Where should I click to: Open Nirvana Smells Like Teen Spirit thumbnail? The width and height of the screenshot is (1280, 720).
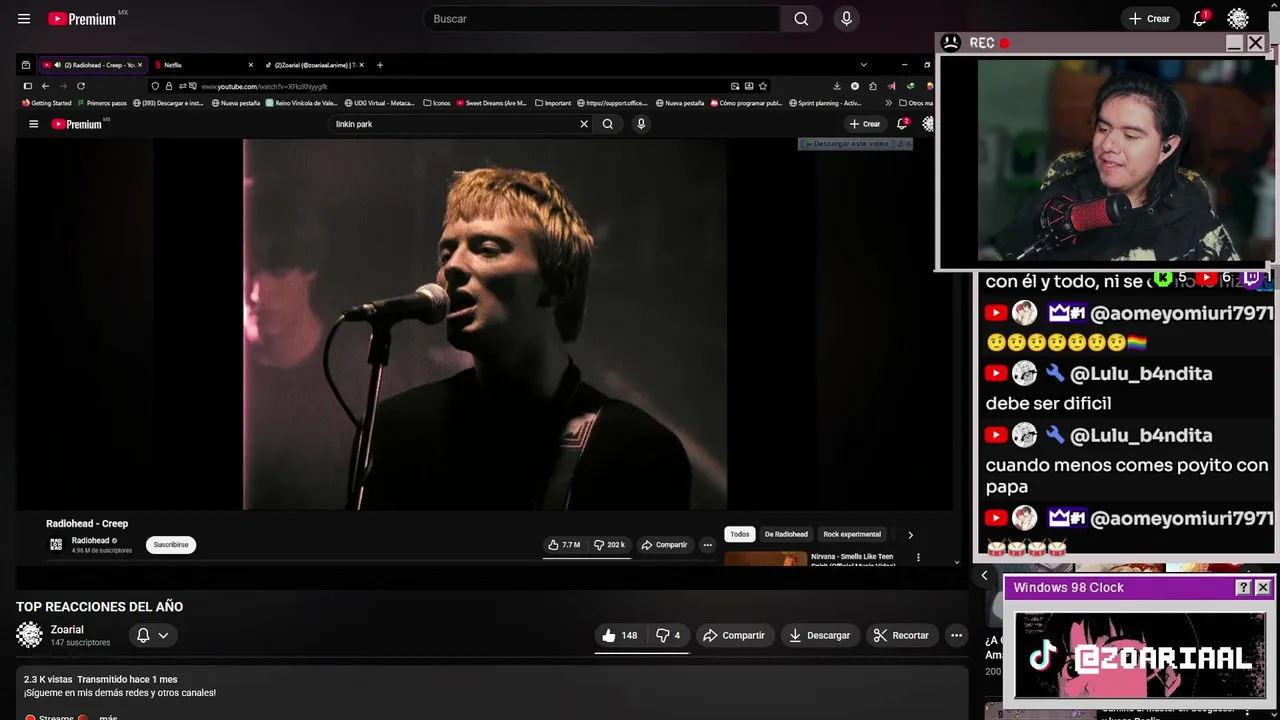coord(765,559)
